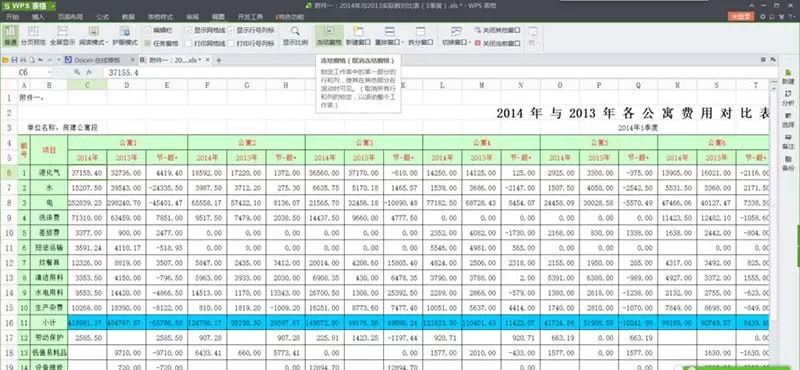Switch to 普通 normal view

(10, 35)
